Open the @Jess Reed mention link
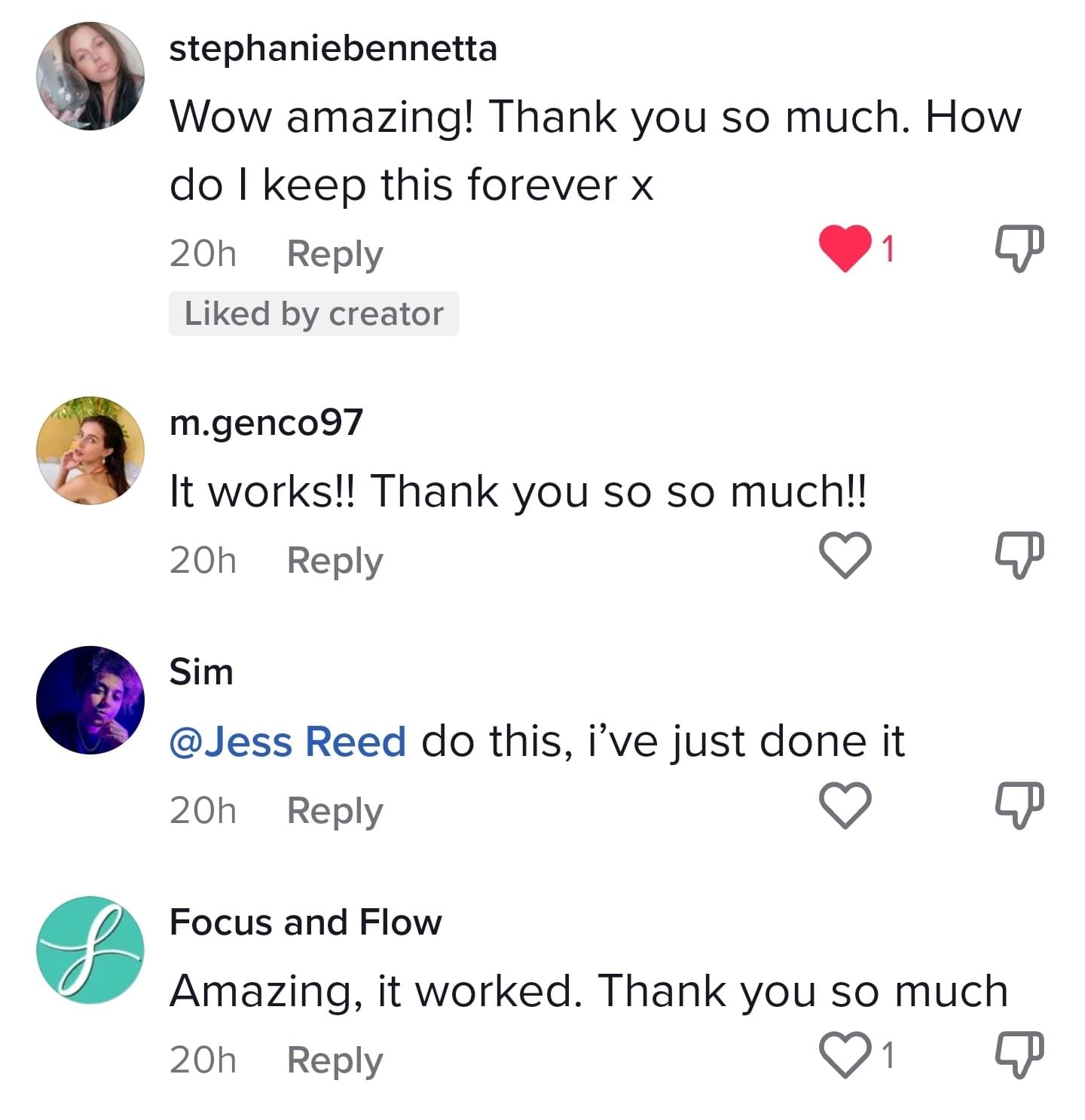The height and width of the screenshot is (1120, 1085). (x=288, y=741)
